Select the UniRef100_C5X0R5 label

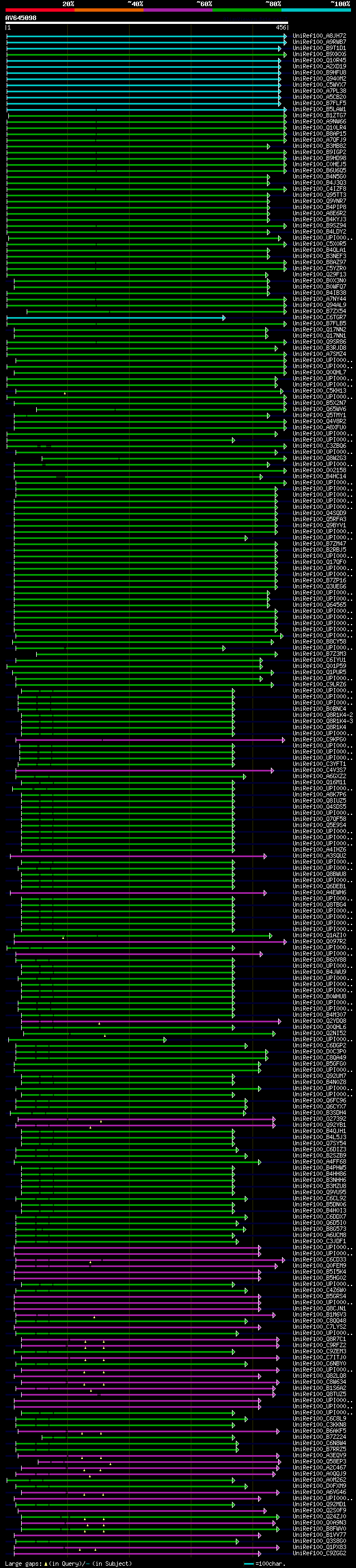(319, 244)
